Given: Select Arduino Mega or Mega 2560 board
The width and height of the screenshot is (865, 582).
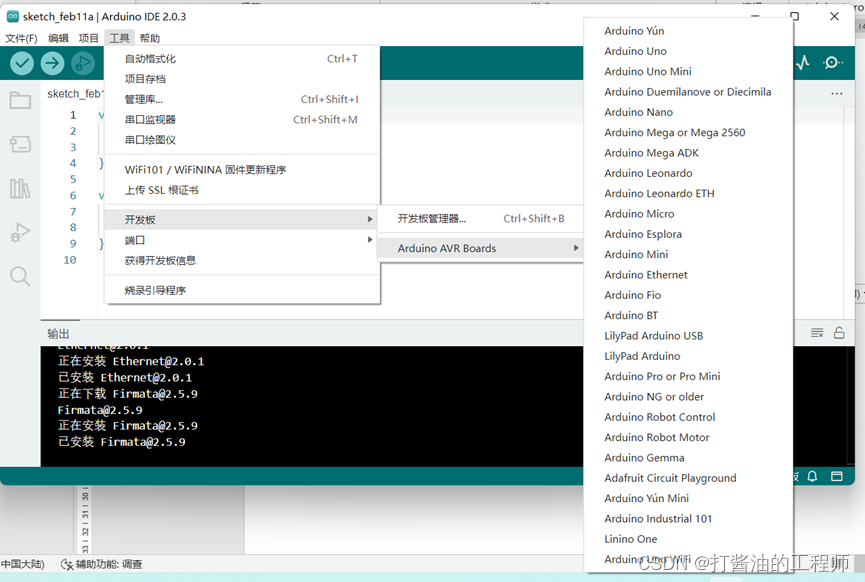Looking at the screenshot, I should click(x=674, y=132).
